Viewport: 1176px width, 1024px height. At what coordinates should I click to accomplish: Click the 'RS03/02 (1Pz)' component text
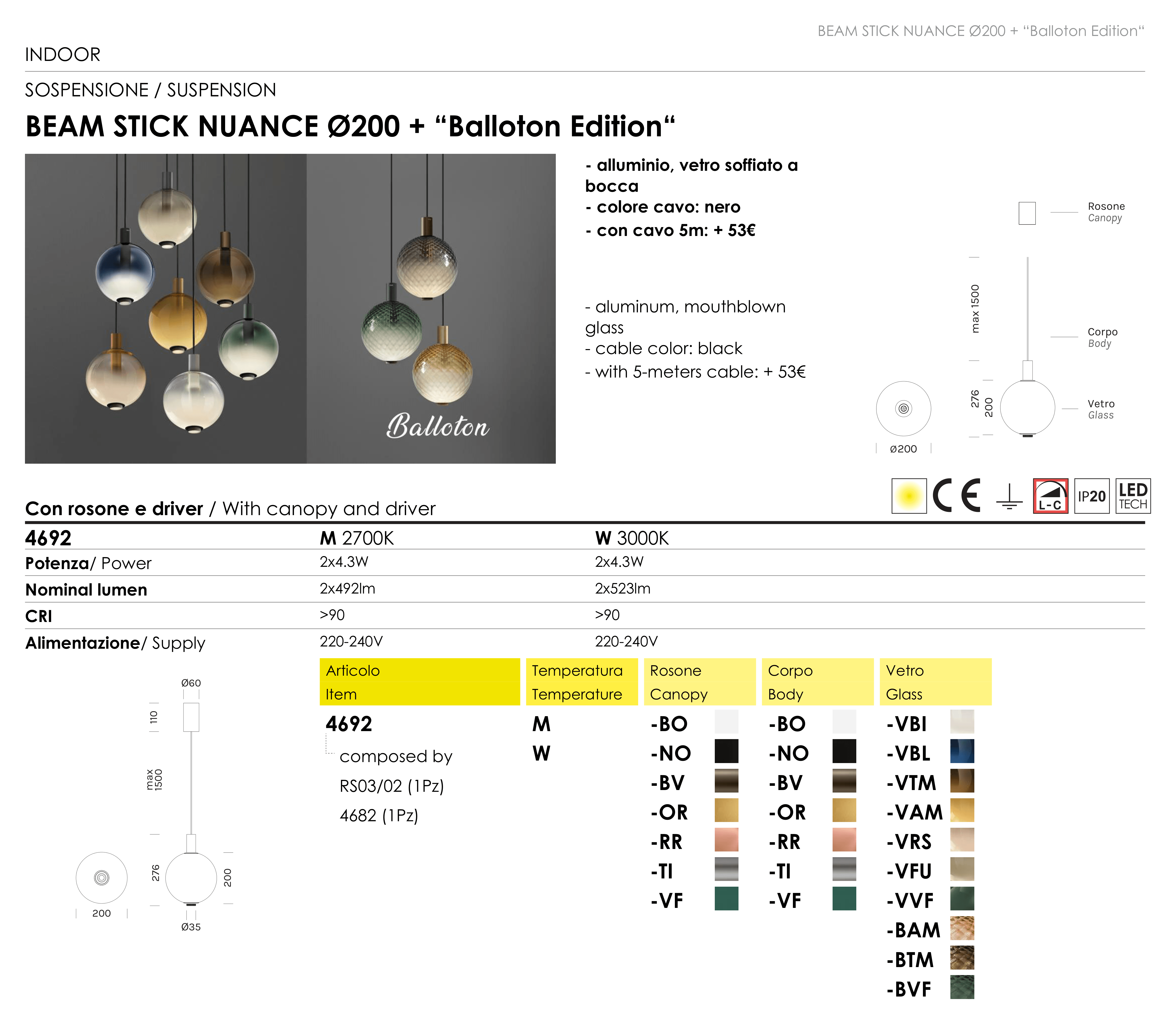coord(392,786)
